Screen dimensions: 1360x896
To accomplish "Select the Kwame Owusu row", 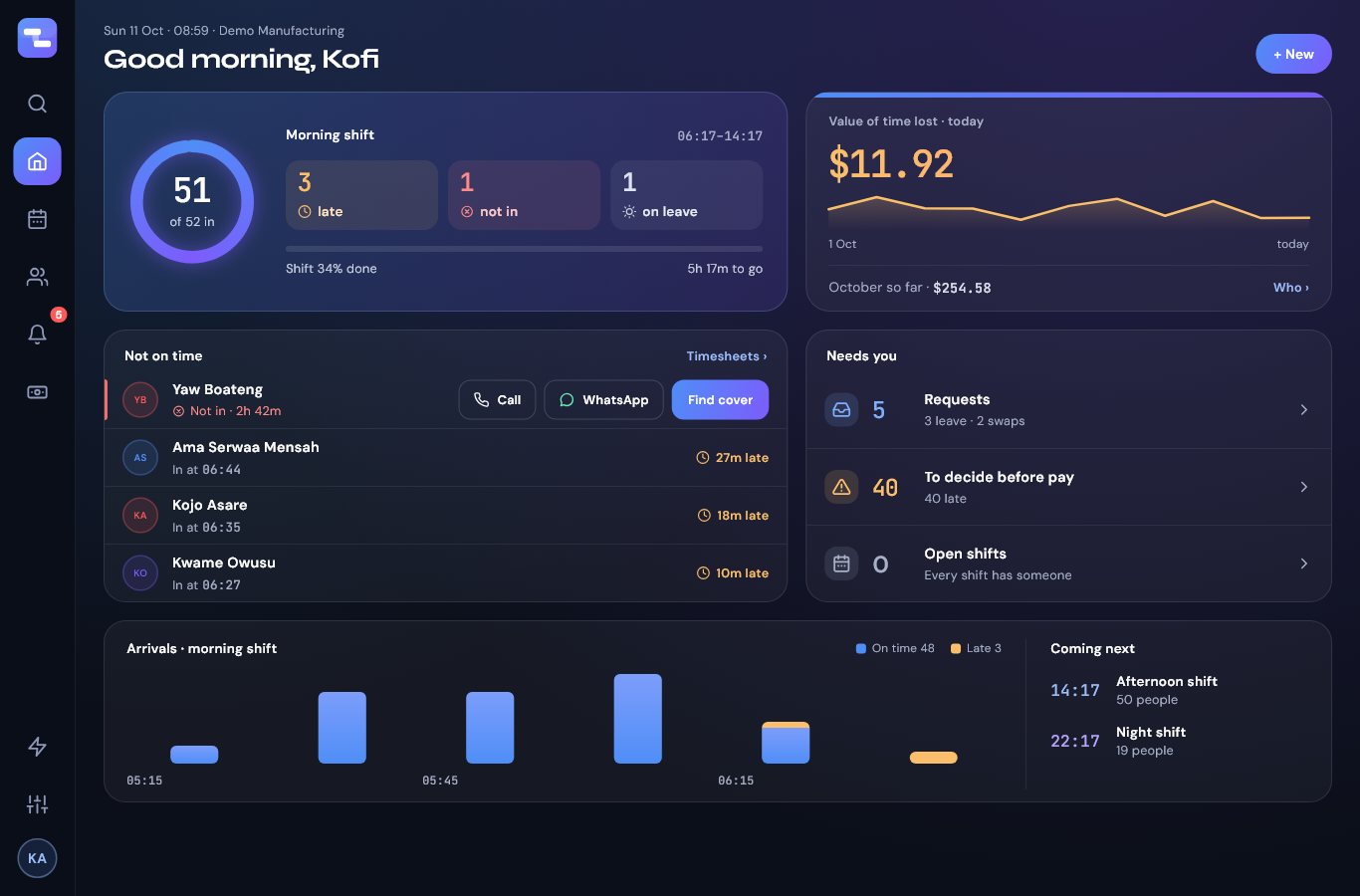I will (x=445, y=573).
